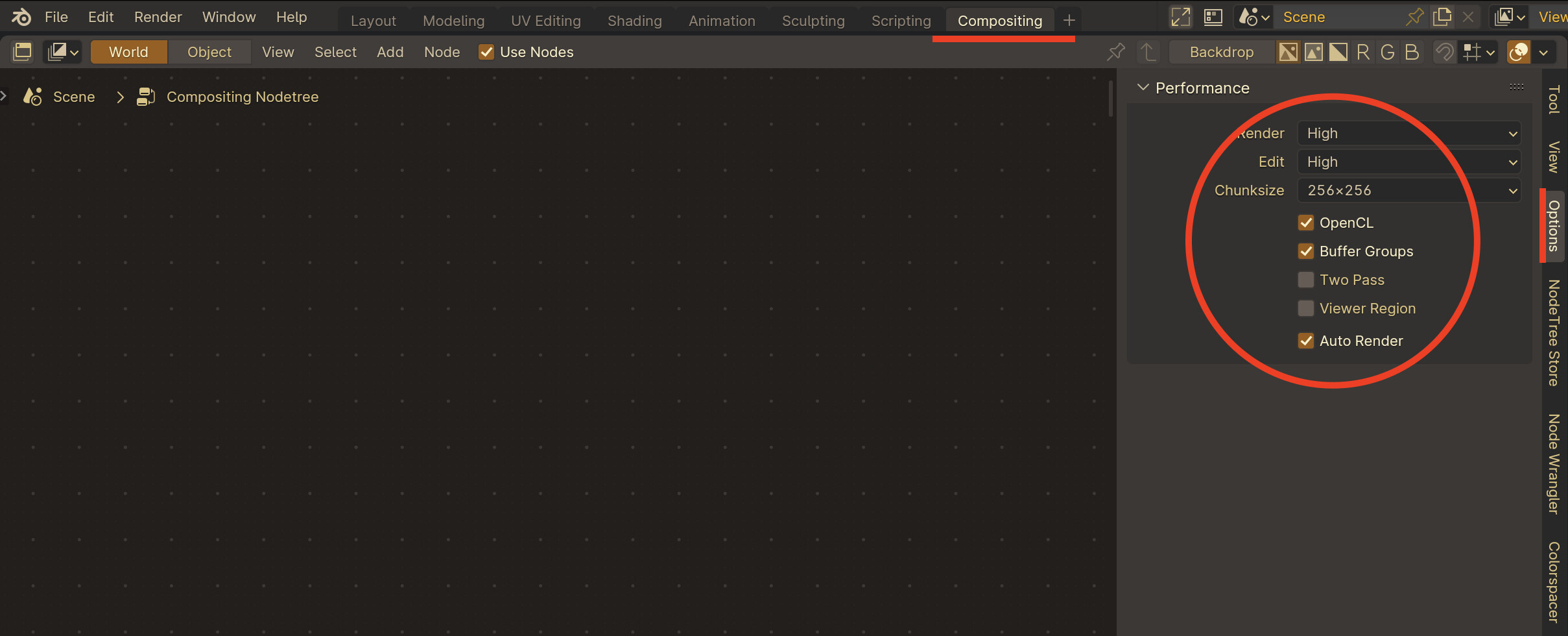Image resolution: width=1568 pixels, height=636 pixels.
Task: Toggle the snap magnet icon
Action: point(1444,52)
